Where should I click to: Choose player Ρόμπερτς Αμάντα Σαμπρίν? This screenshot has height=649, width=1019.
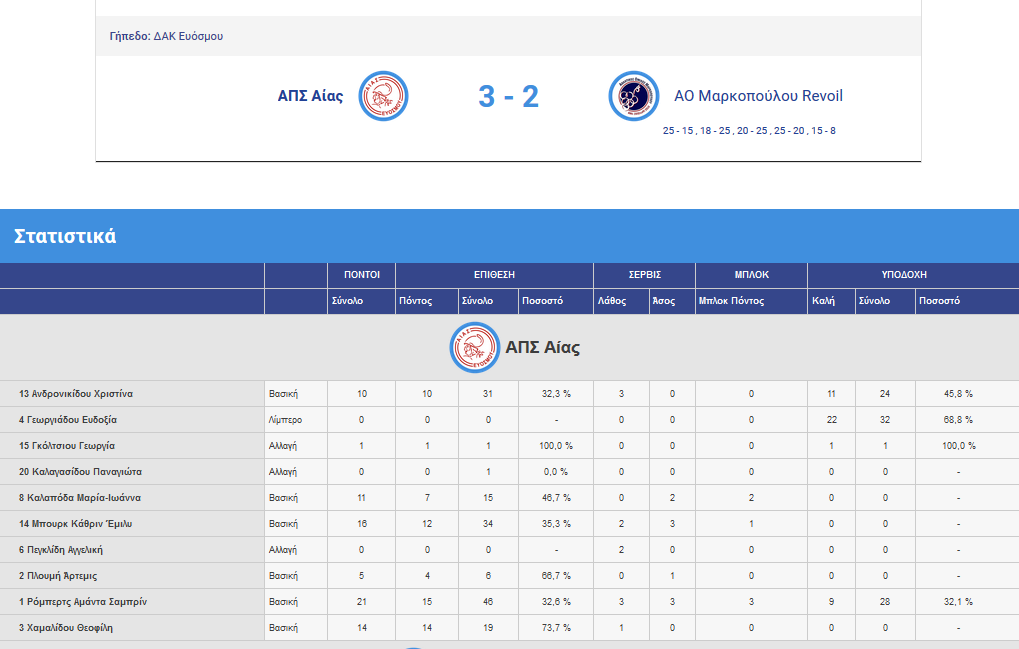[85, 602]
